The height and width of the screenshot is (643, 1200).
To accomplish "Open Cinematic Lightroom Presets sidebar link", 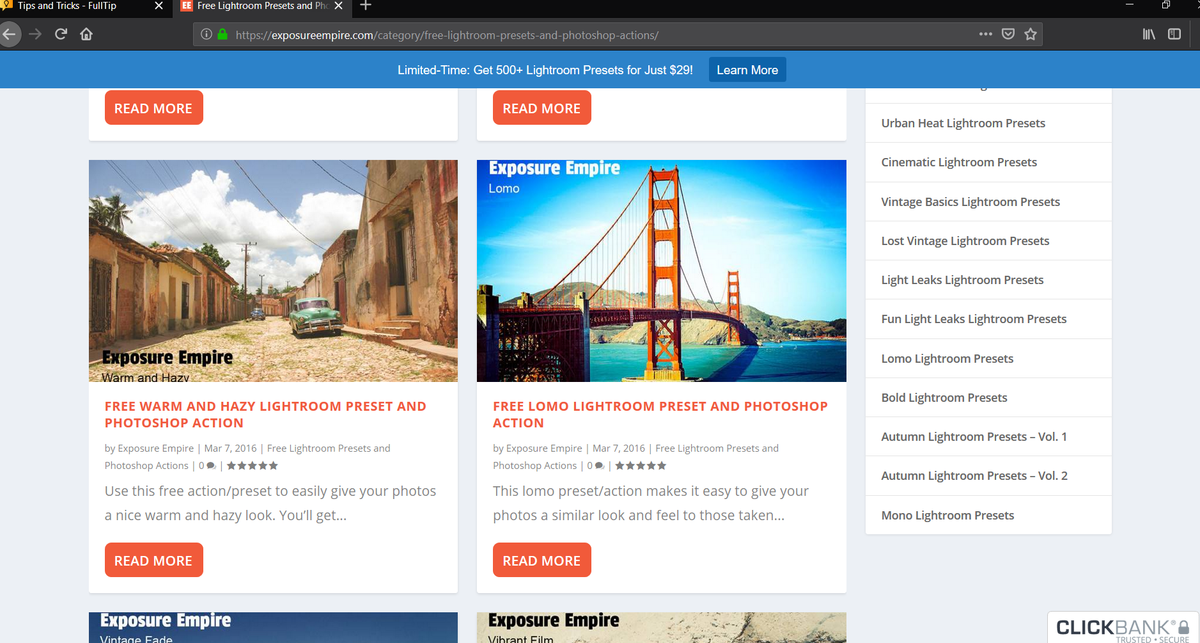I will click(x=959, y=162).
